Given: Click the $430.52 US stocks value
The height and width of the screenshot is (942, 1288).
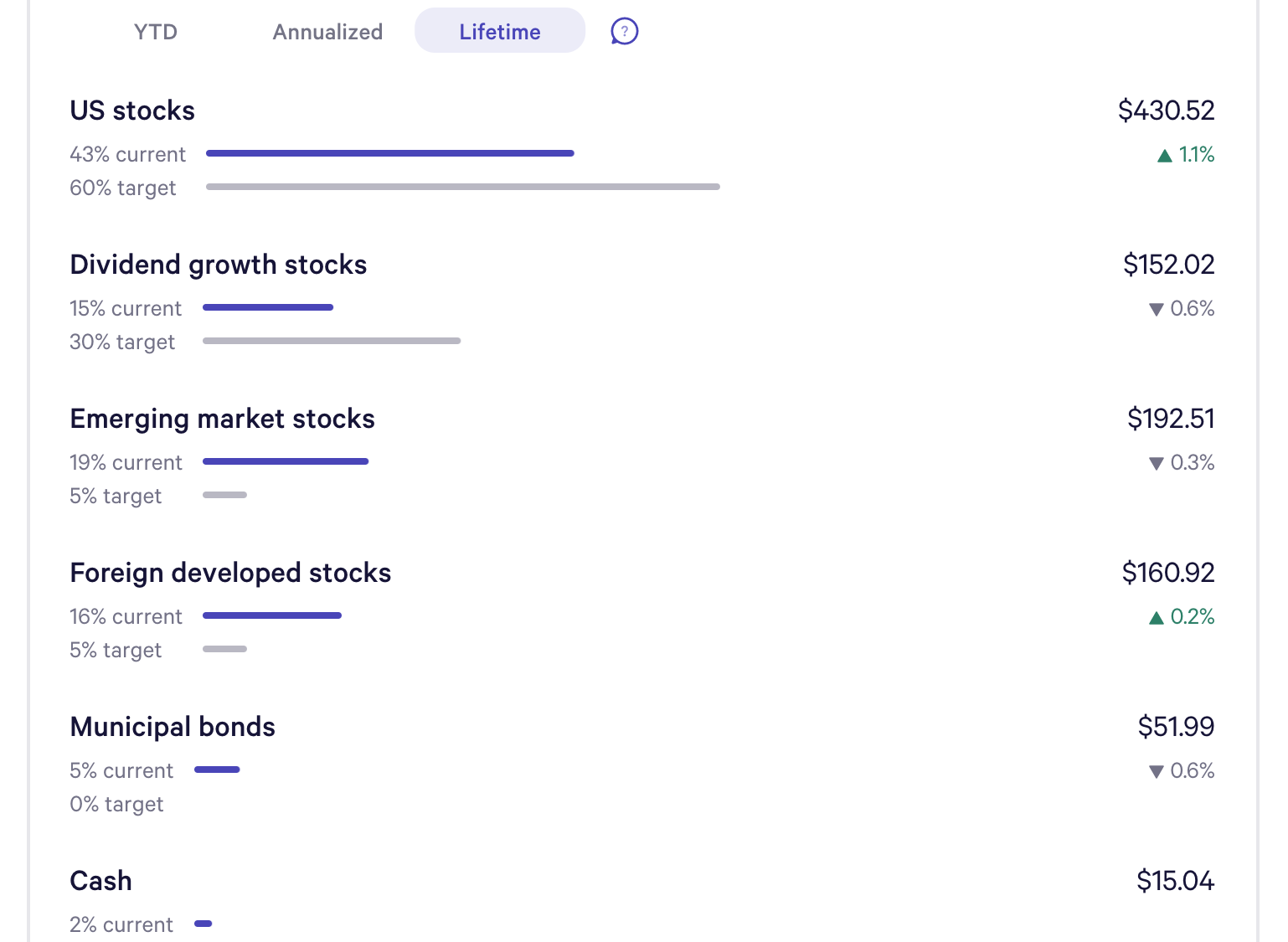Looking at the screenshot, I should (x=1166, y=111).
